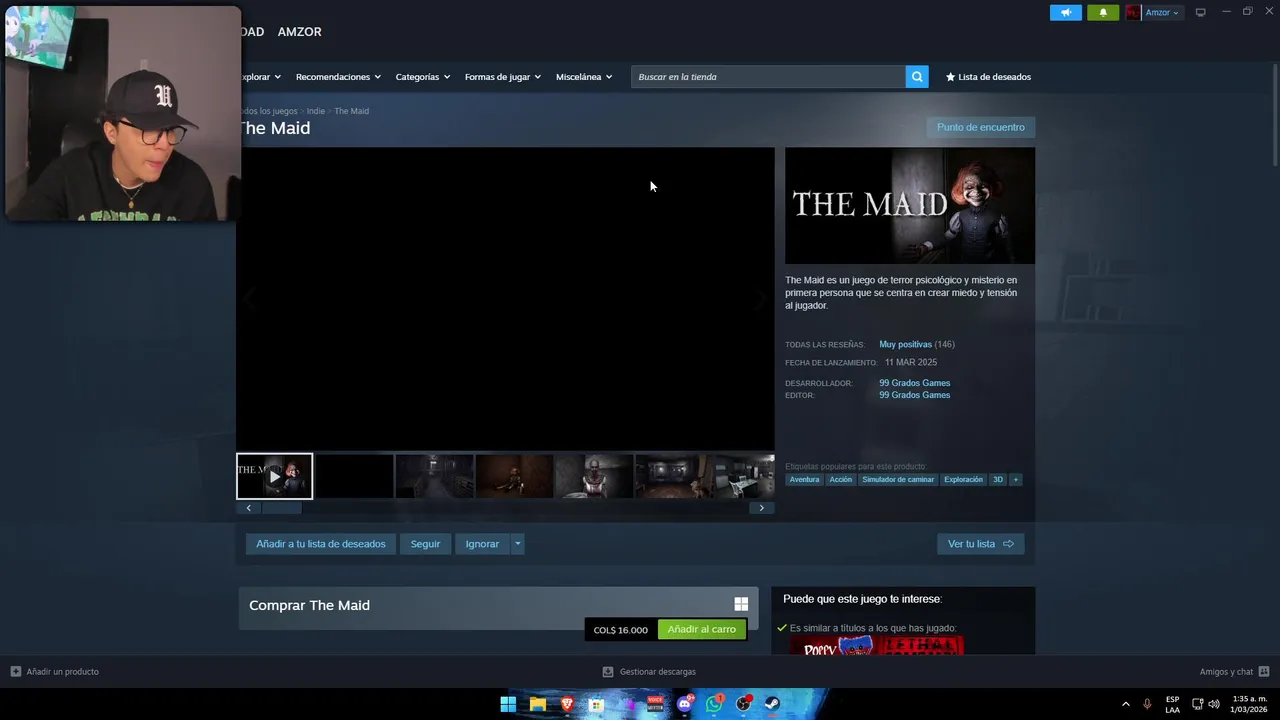Click the media strip scrollbar handle
The width and height of the screenshot is (1280, 720).
click(282, 508)
